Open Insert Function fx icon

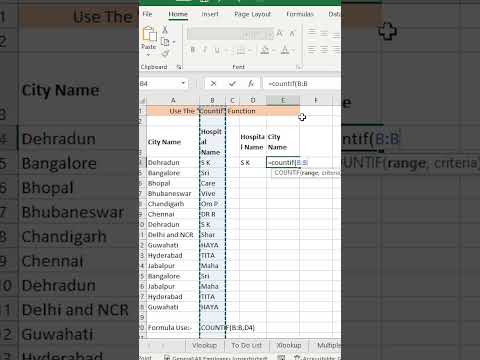(x=251, y=84)
